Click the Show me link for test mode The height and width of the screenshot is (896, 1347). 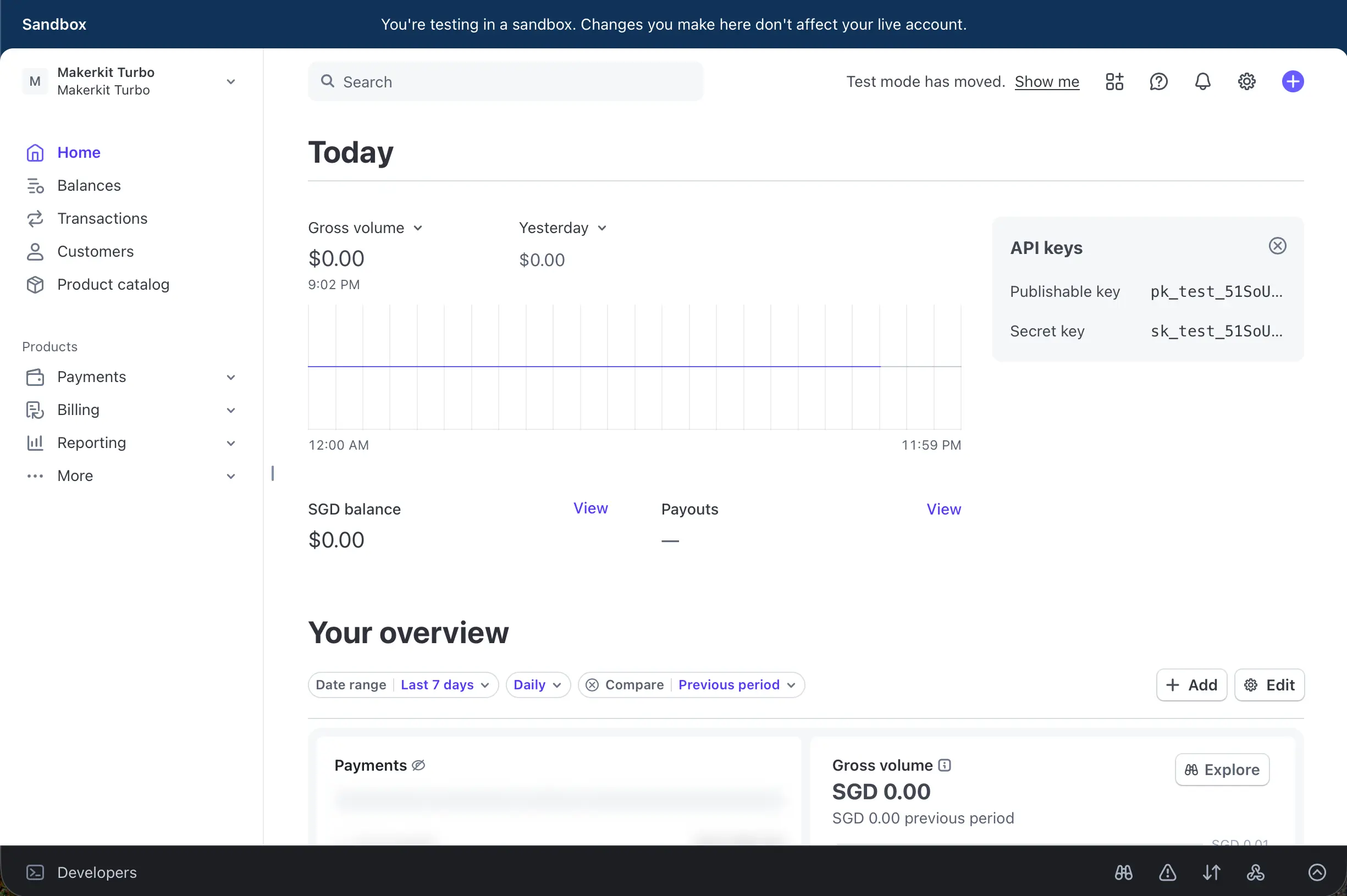tap(1046, 81)
